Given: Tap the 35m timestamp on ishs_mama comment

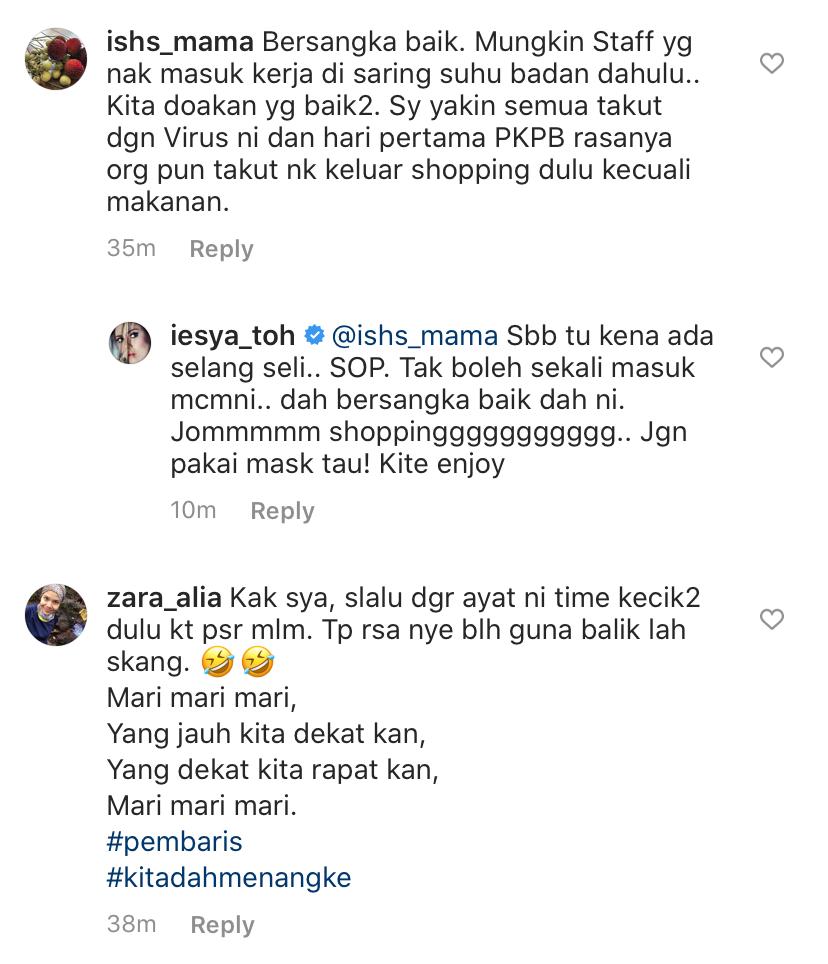Looking at the screenshot, I should (131, 248).
